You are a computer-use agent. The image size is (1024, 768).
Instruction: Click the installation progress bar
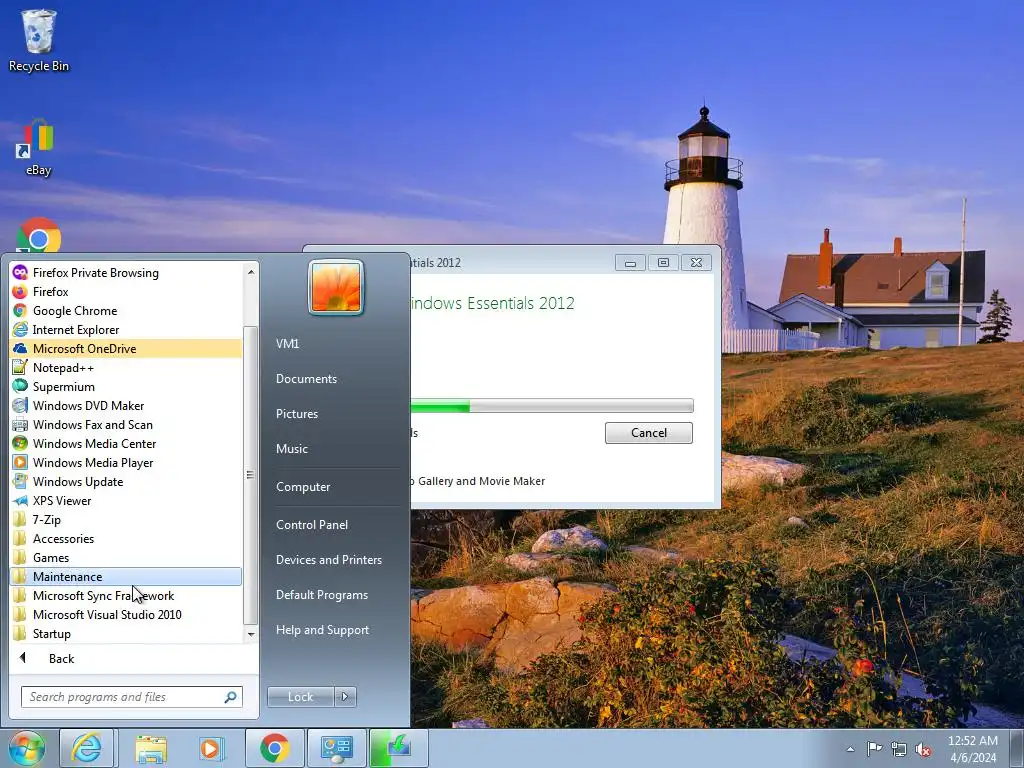pos(552,406)
